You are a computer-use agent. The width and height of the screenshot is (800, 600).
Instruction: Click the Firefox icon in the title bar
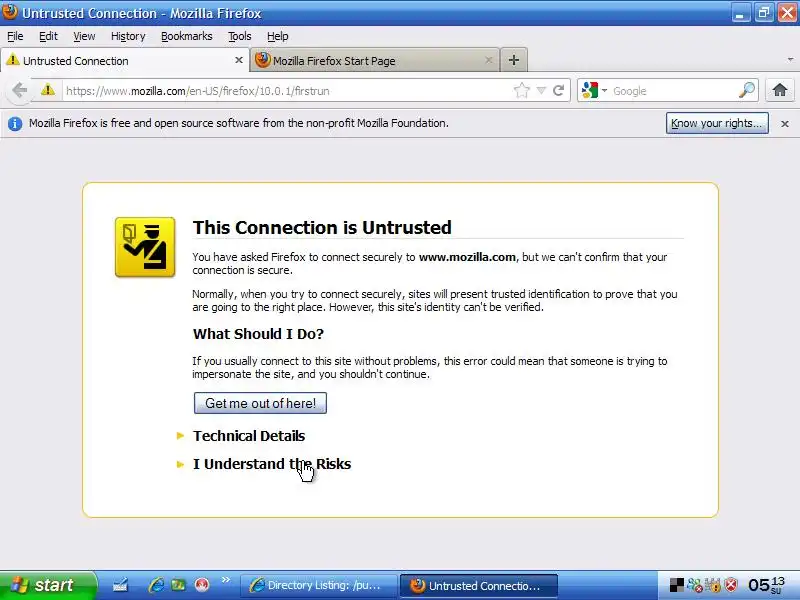[9, 12]
